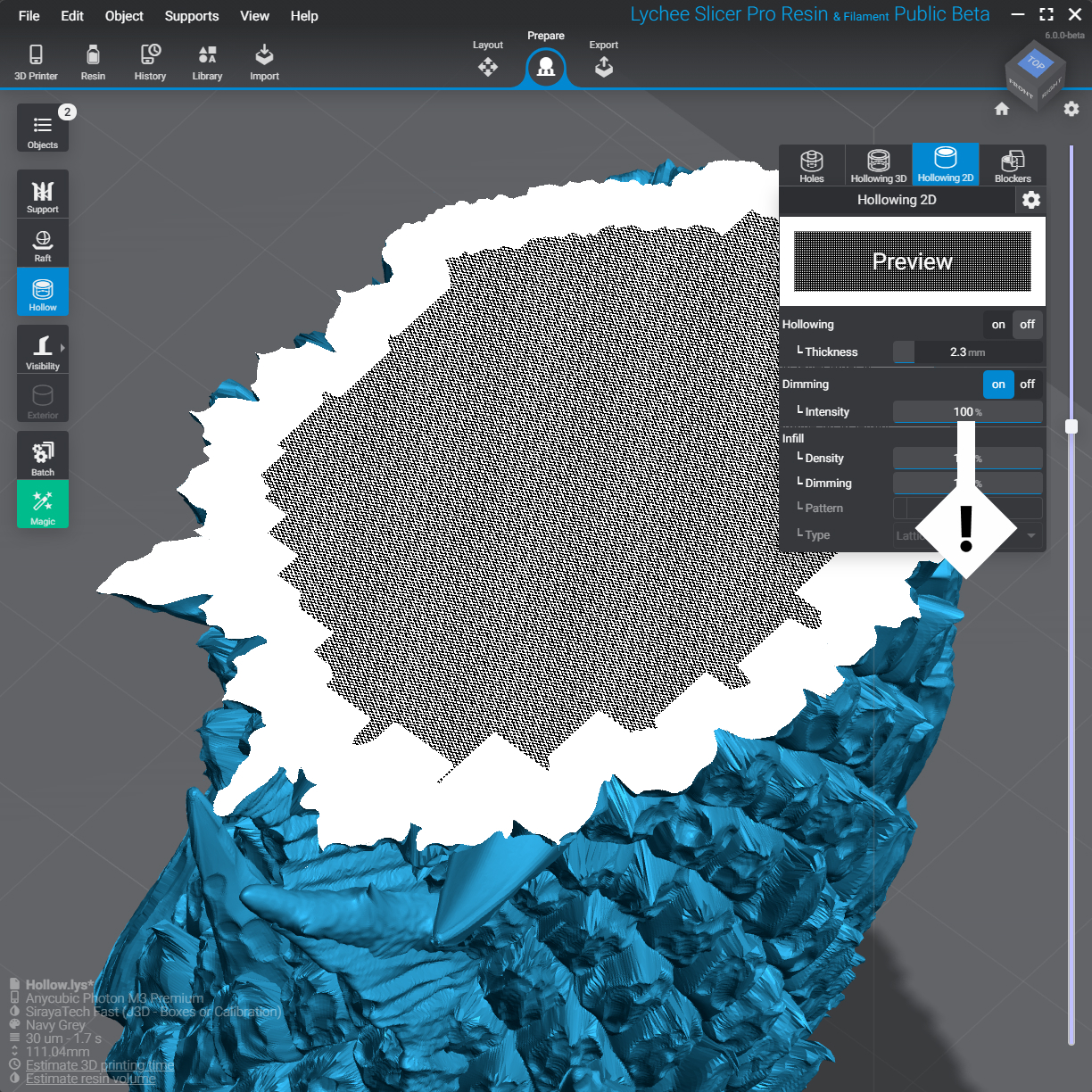Open the Support tool panel
The image size is (1092, 1092).
pos(42,194)
